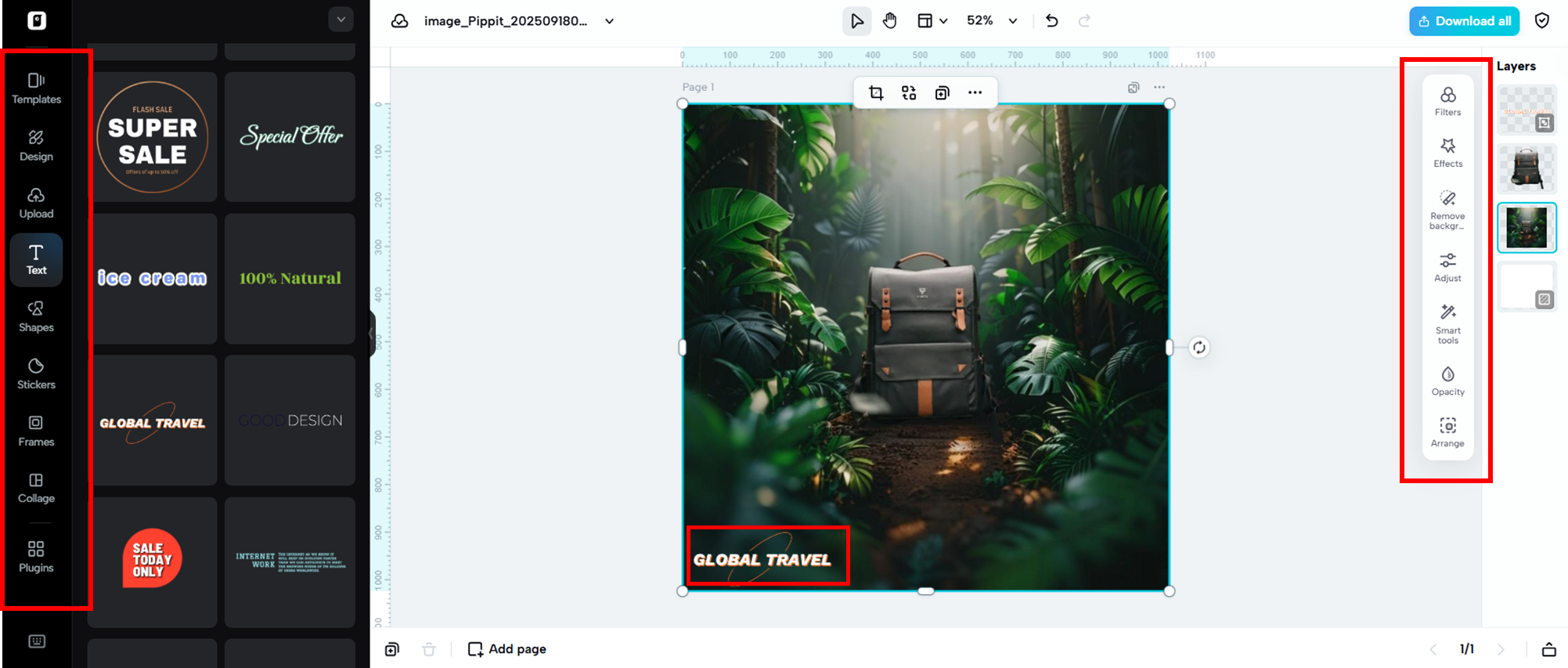This screenshot has width=1568, height=668.
Task: Open the Design sidebar tab
Action: click(x=36, y=146)
